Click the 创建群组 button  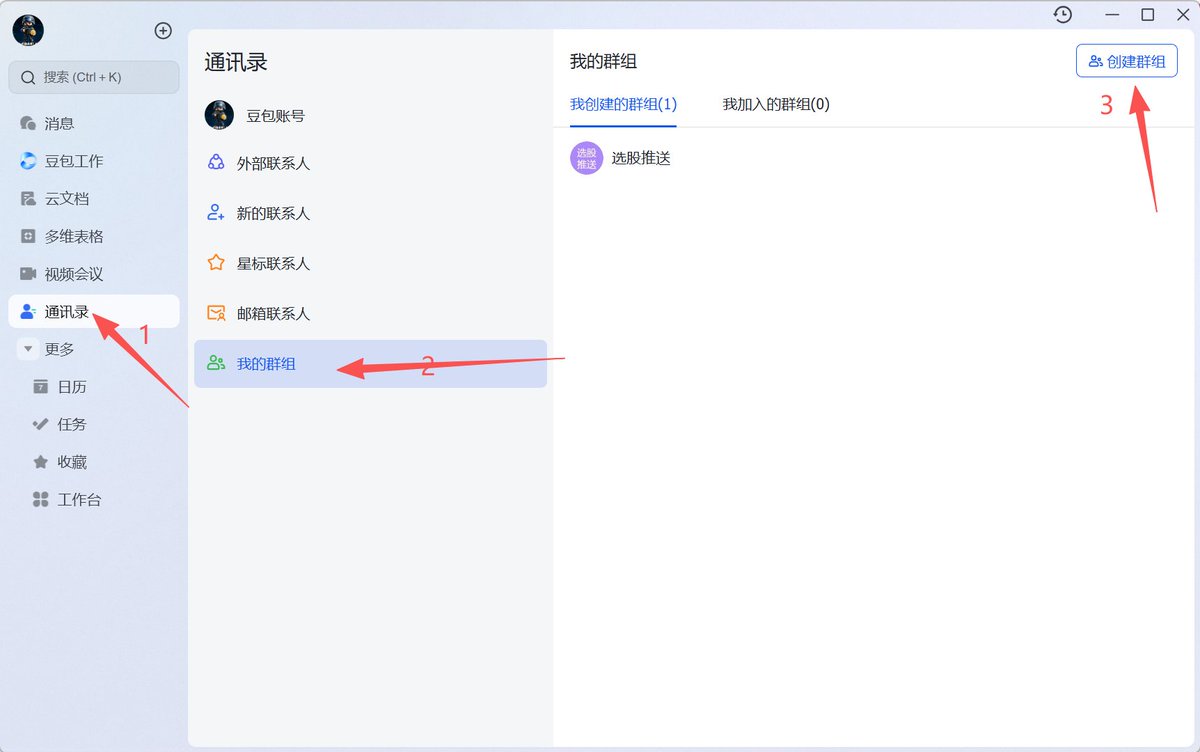1127,61
